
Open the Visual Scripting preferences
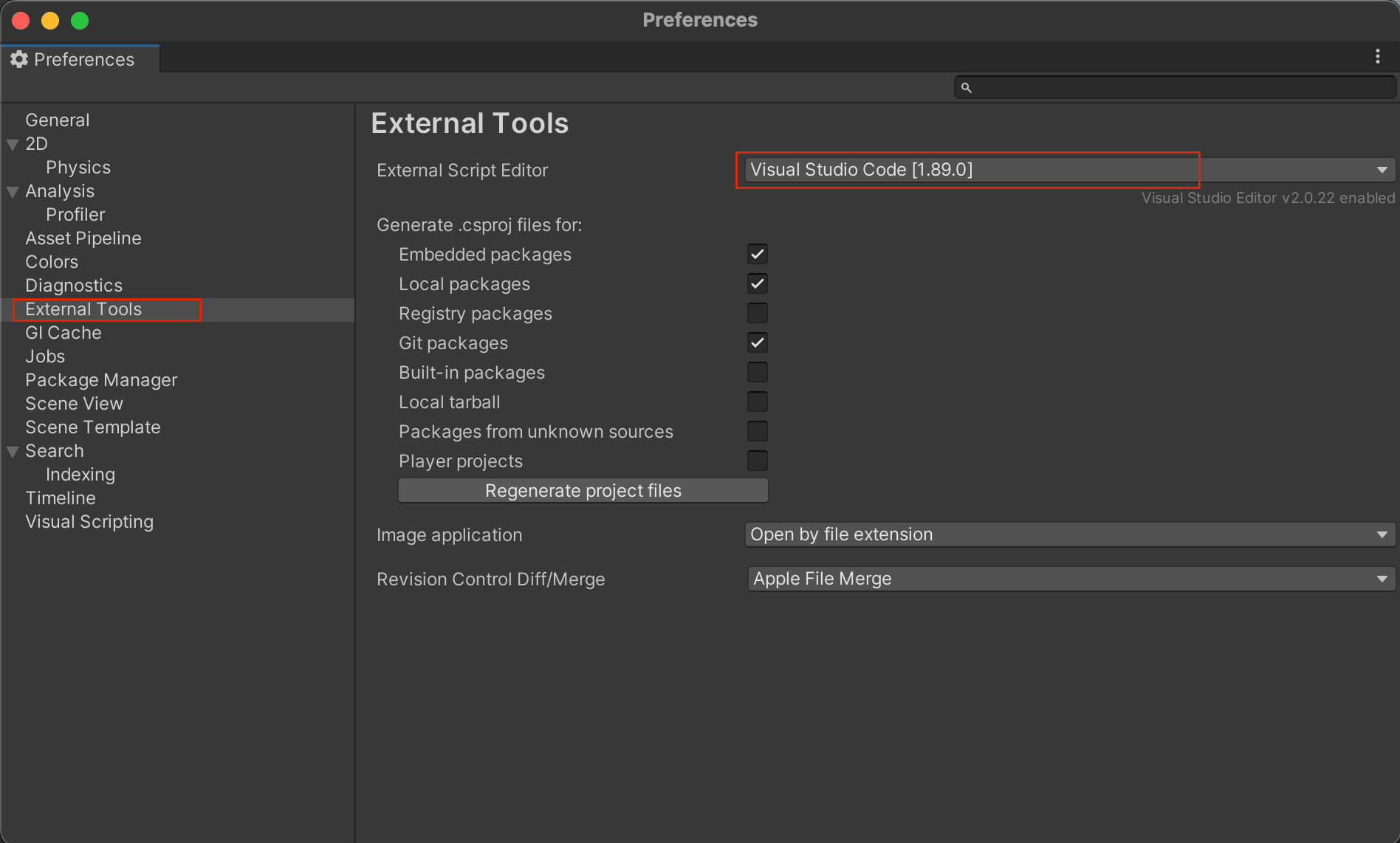click(x=89, y=521)
